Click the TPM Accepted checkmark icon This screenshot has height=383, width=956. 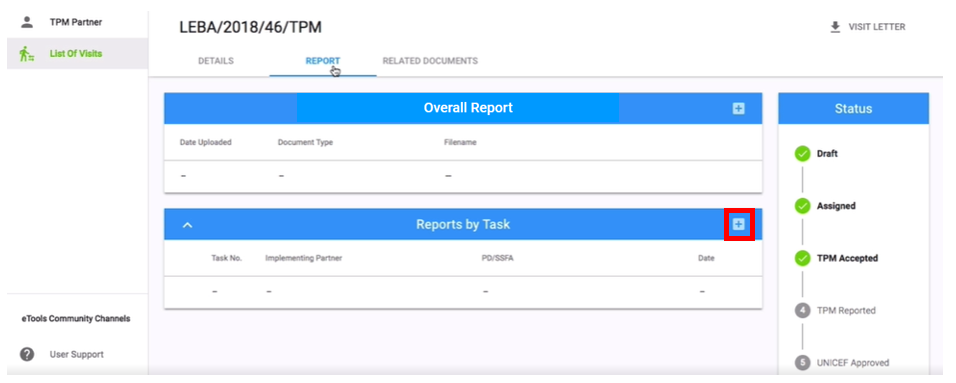pyautogui.click(x=802, y=259)
